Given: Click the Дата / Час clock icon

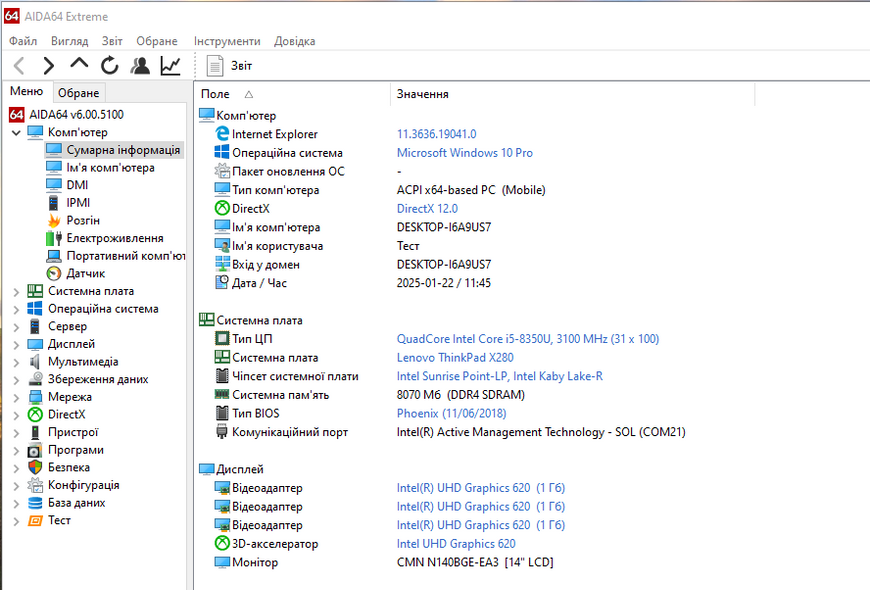Looking at the screenshot, I should click(222, 283).
